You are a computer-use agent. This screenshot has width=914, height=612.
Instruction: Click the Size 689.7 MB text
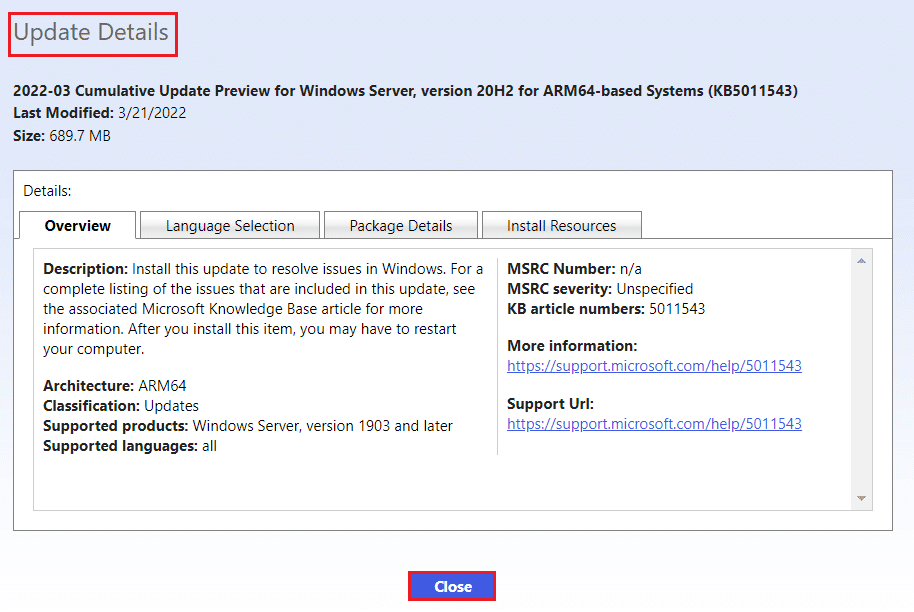(62, 136)
